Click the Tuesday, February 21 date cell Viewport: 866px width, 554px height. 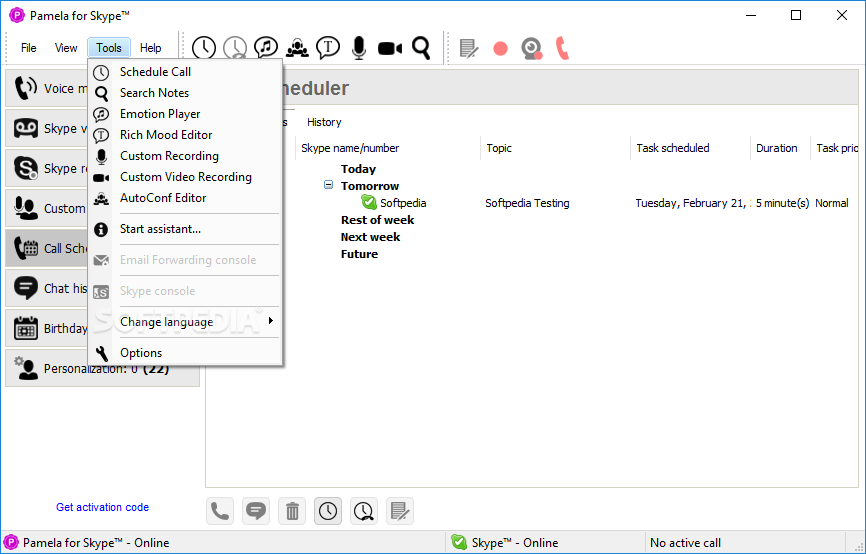click(693, 203)
